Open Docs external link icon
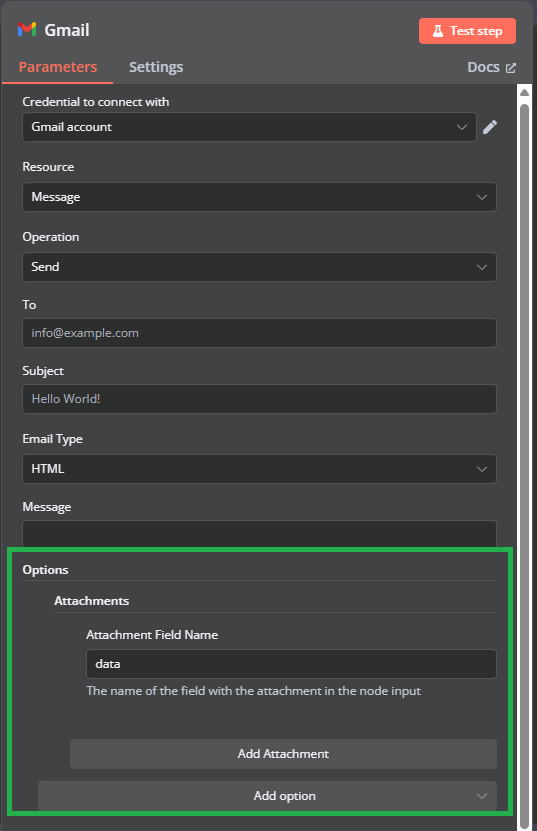 point(510,68)
